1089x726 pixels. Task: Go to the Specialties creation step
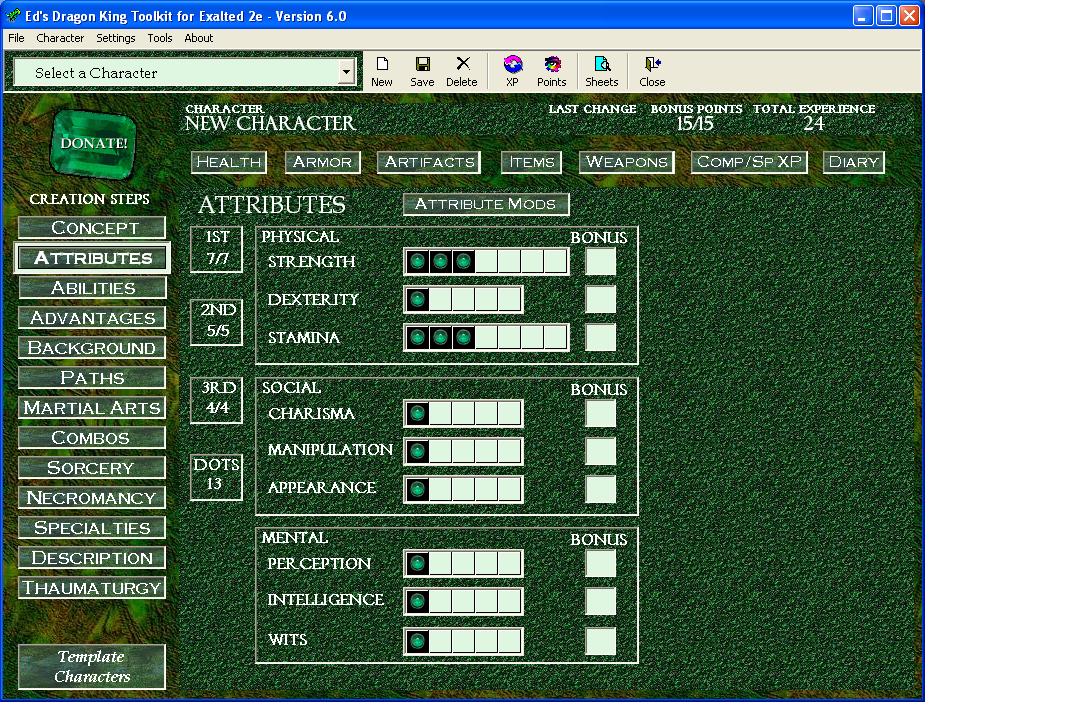[x=92, y=527]
